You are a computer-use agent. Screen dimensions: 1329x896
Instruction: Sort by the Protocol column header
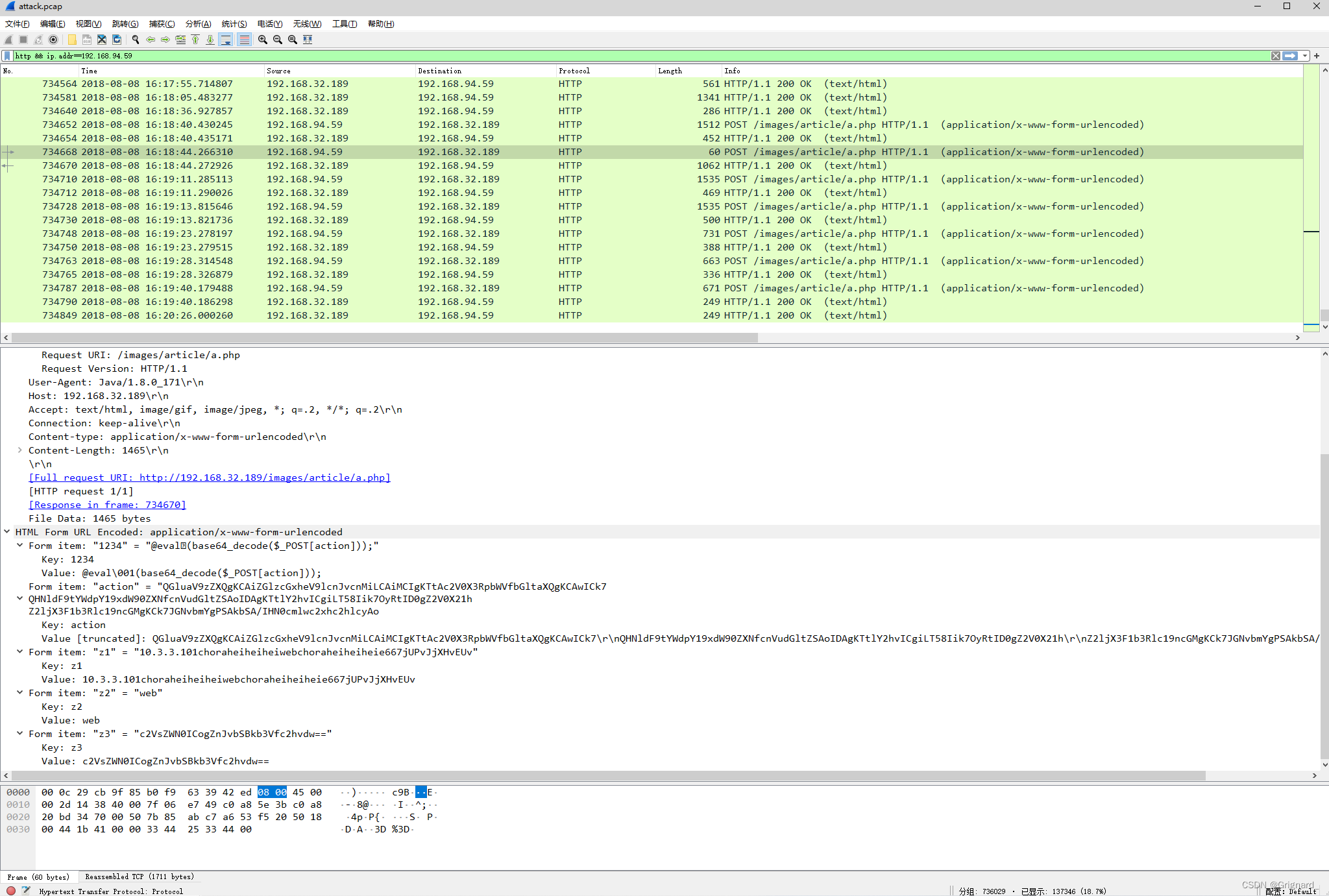pyautogui.click(x=605, y=71)
